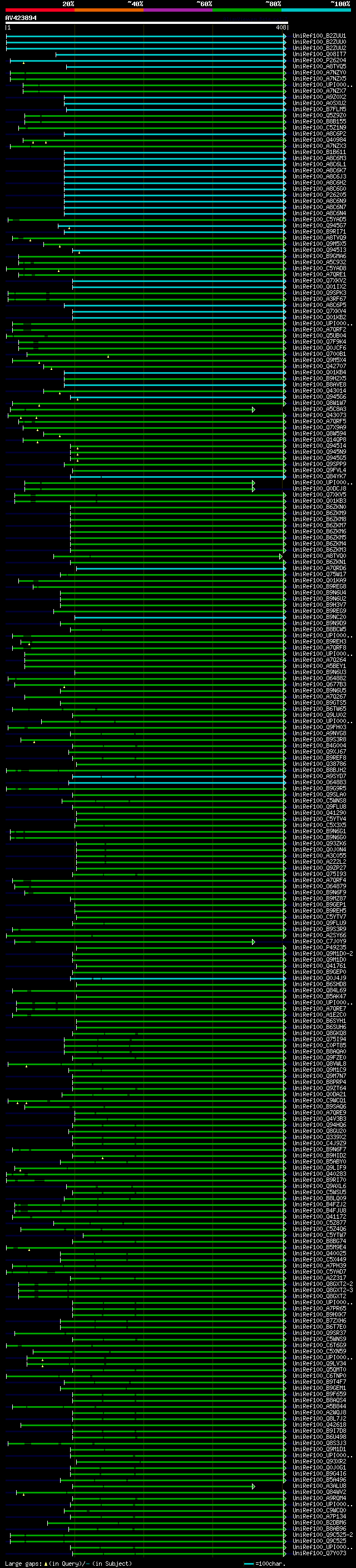Select hit label UniRef100_Q5Z9Z0

pyautogui.click(x=319, y=116)
